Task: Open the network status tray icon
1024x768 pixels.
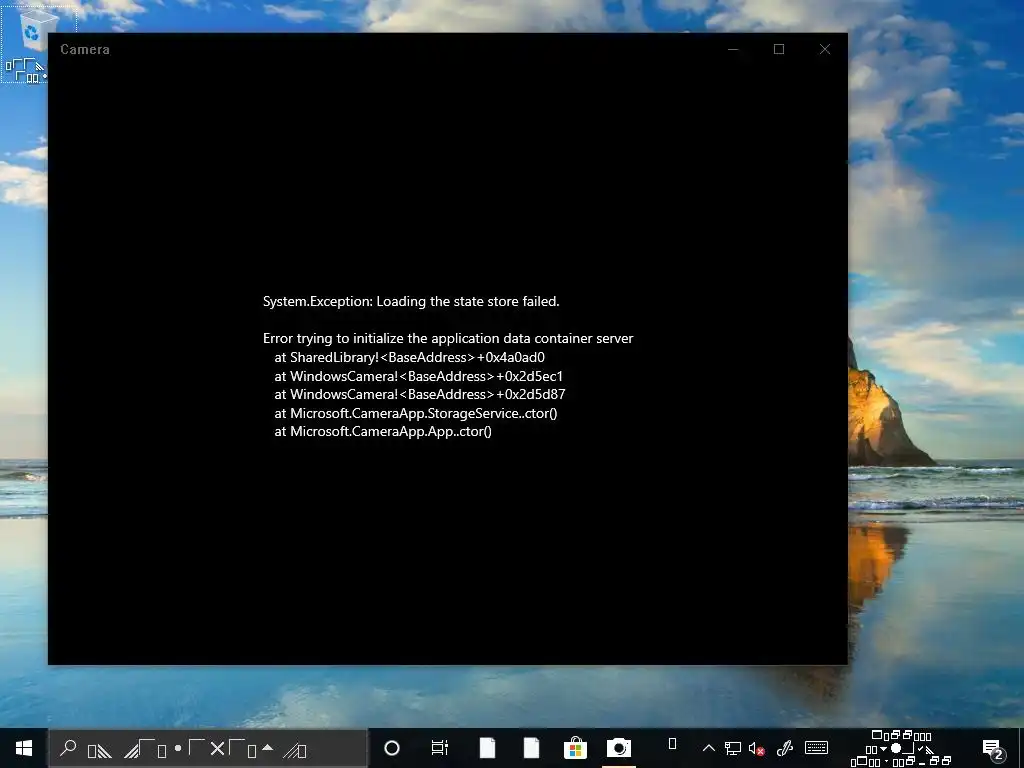Action: [x=733, y=748]
